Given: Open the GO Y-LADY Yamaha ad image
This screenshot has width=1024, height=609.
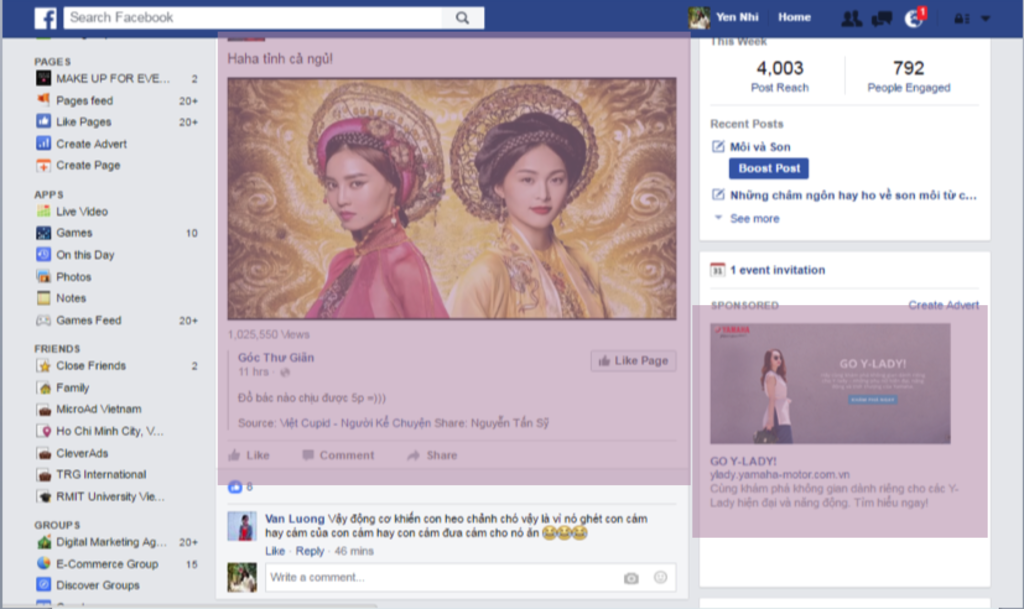Looking at the screenshot, I should click(830, 384).
